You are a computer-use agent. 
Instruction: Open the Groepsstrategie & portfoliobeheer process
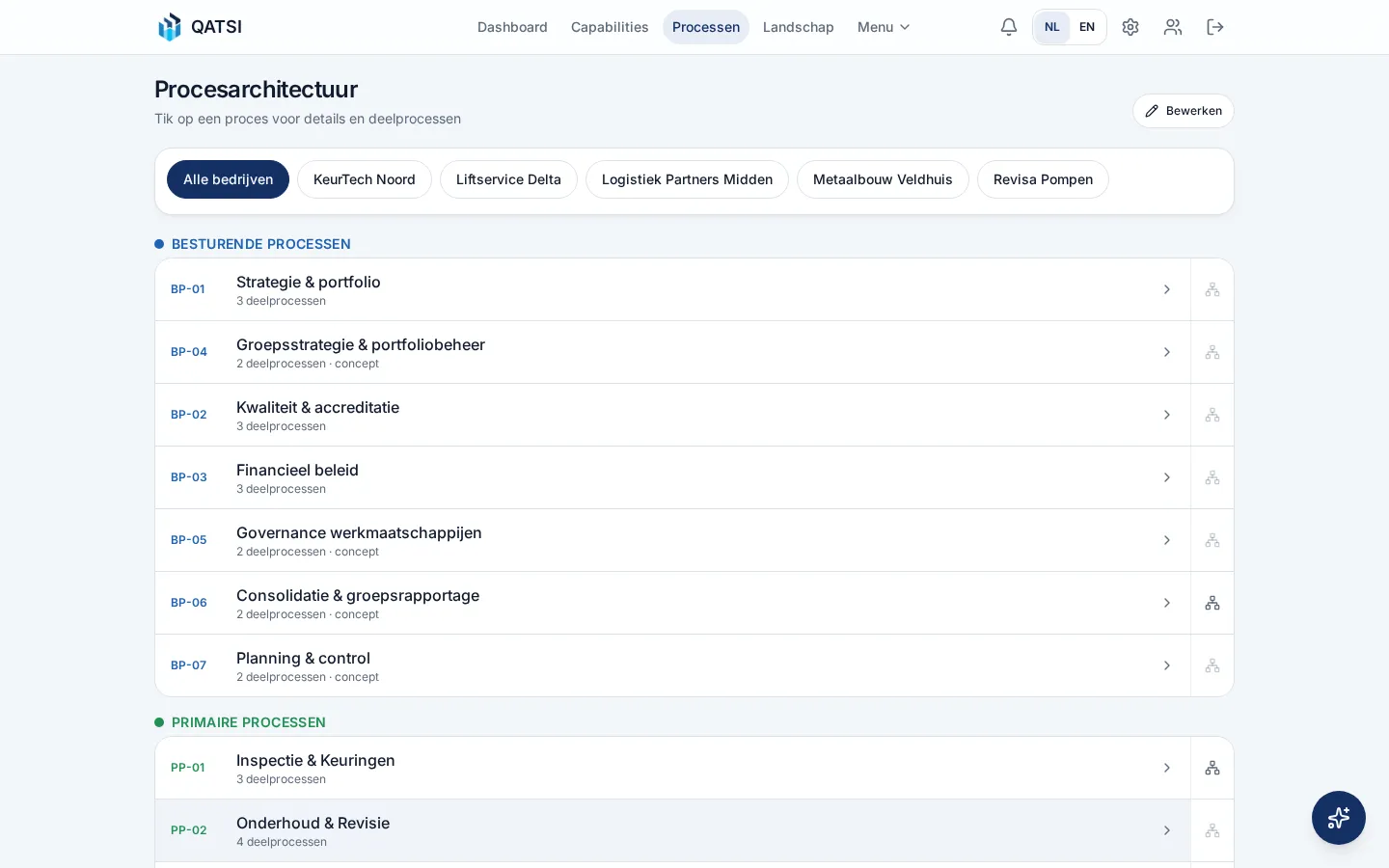click(672, 352)
